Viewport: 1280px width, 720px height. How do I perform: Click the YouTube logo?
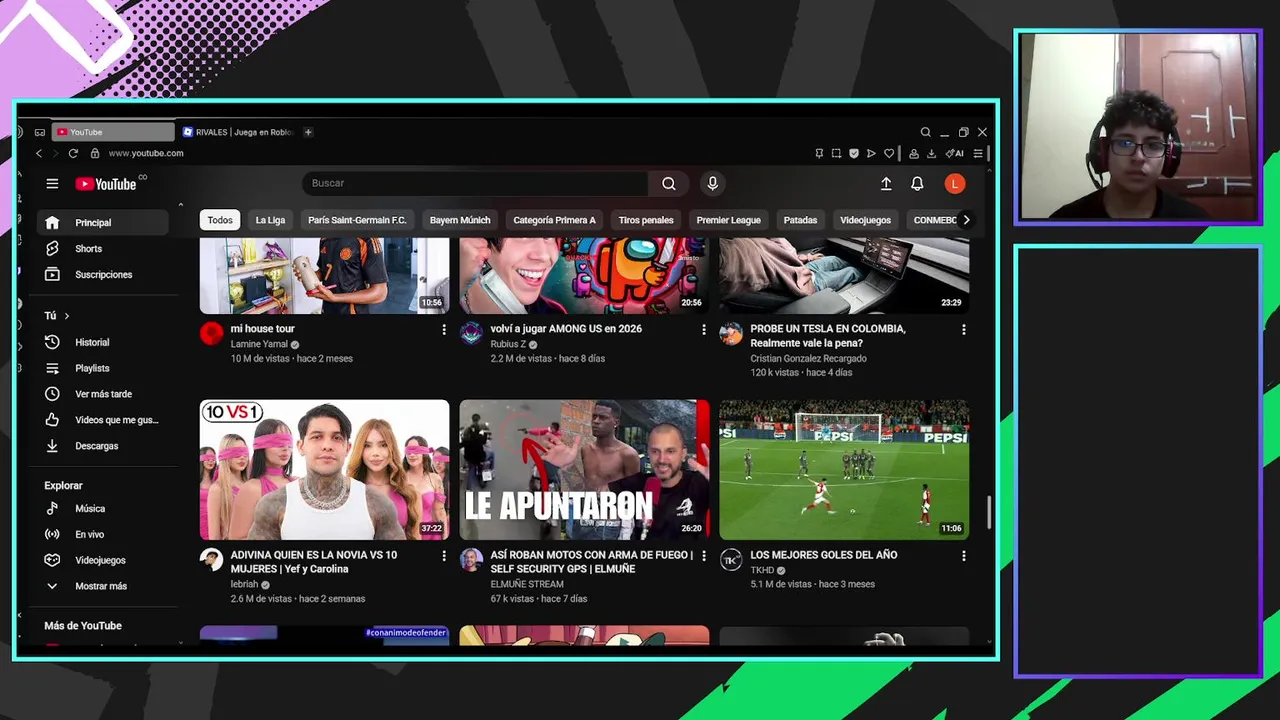[106, 184]
